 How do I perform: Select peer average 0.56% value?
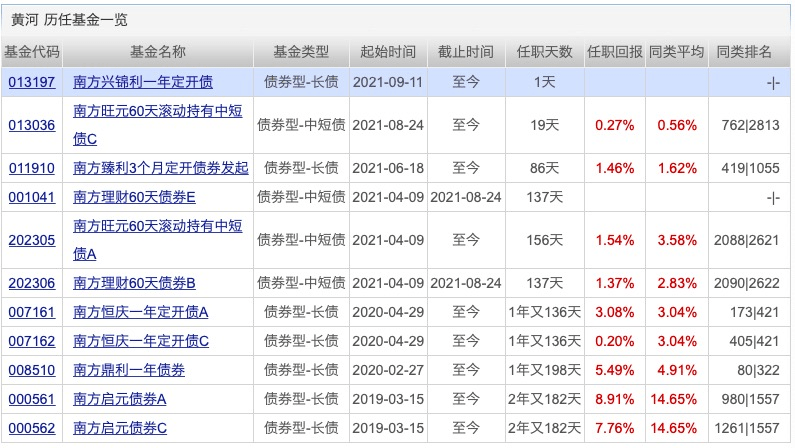[677, 125]
